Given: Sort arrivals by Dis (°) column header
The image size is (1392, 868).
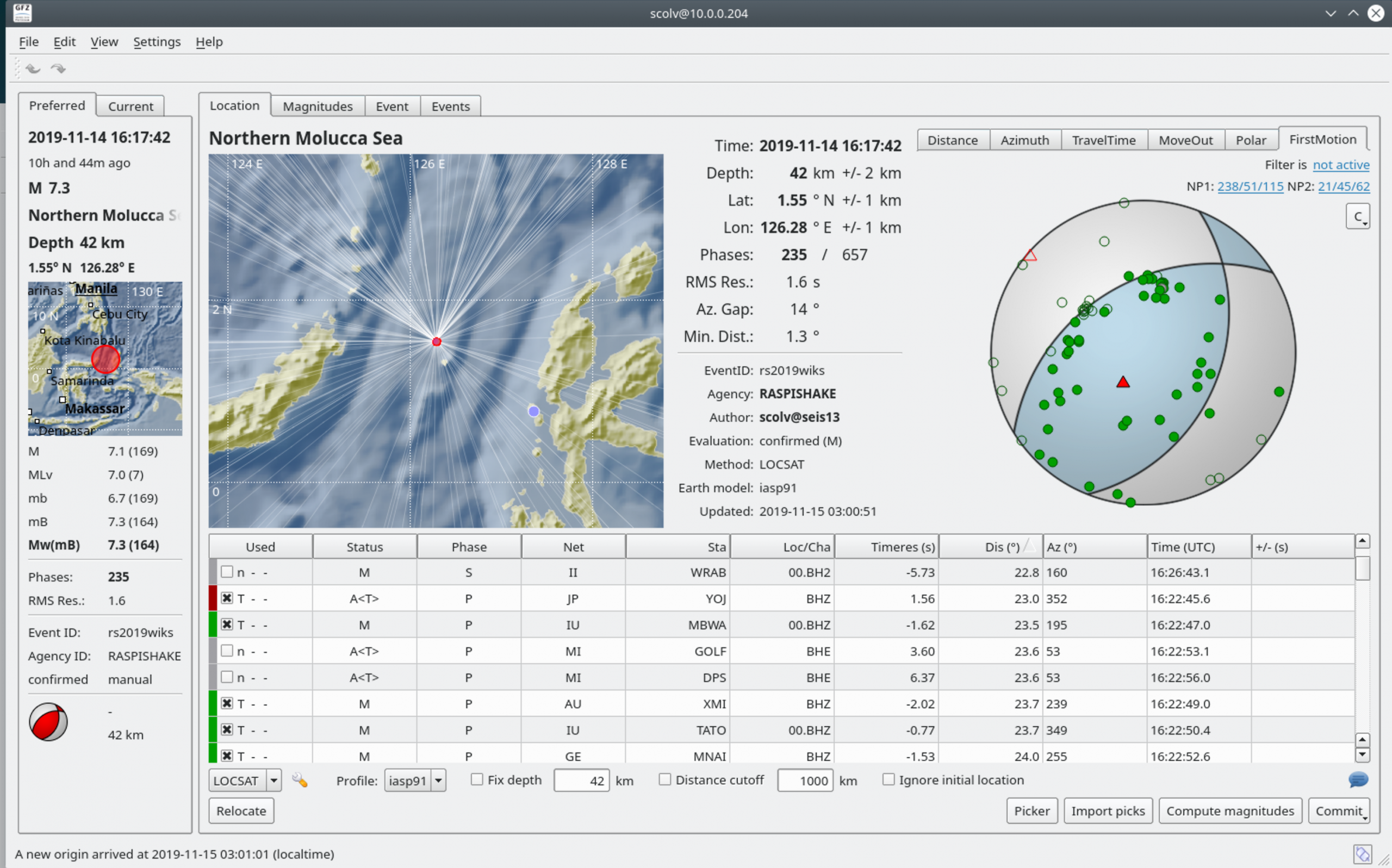Looking at the screenshot, I should 991,547.
